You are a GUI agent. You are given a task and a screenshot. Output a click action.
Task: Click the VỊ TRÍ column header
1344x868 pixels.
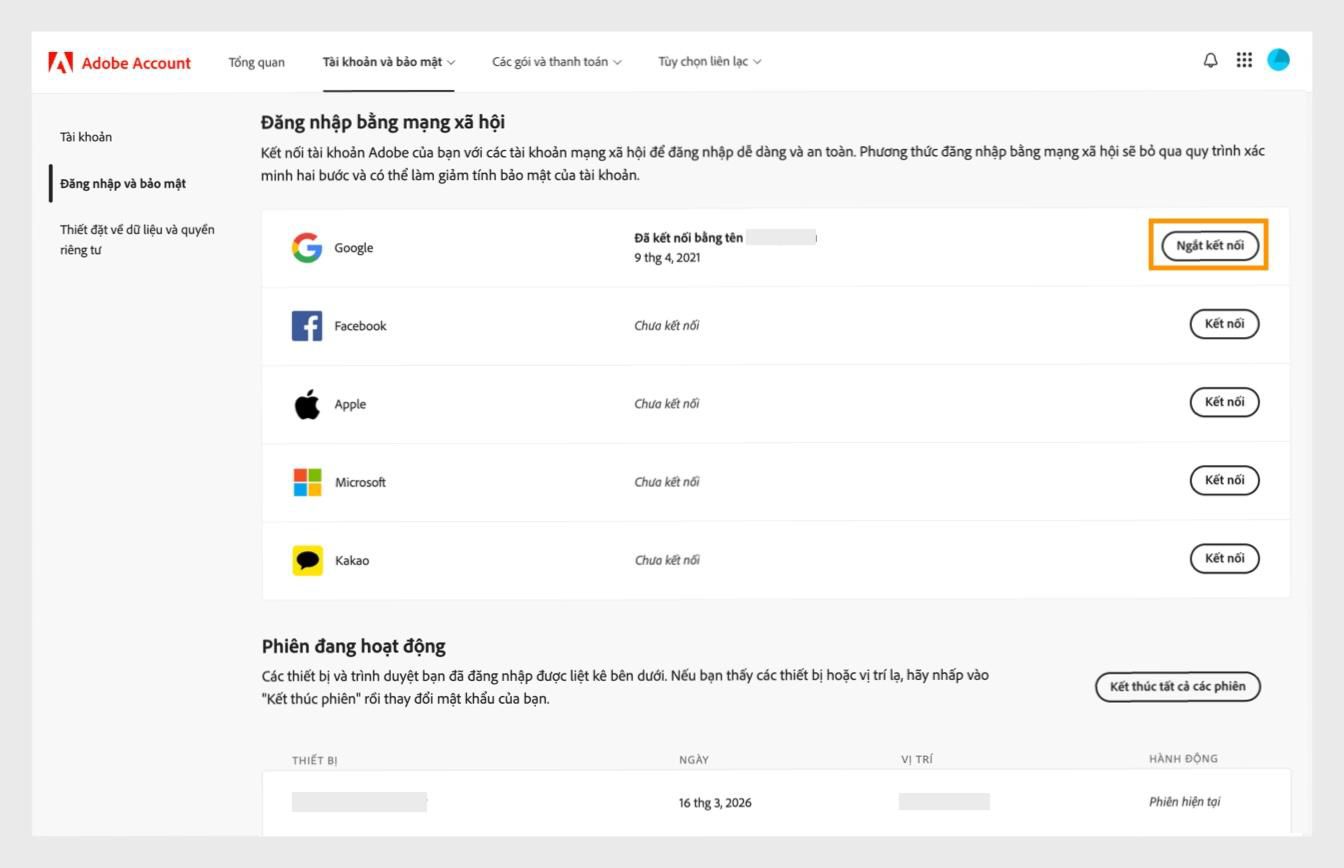point(917,760)
